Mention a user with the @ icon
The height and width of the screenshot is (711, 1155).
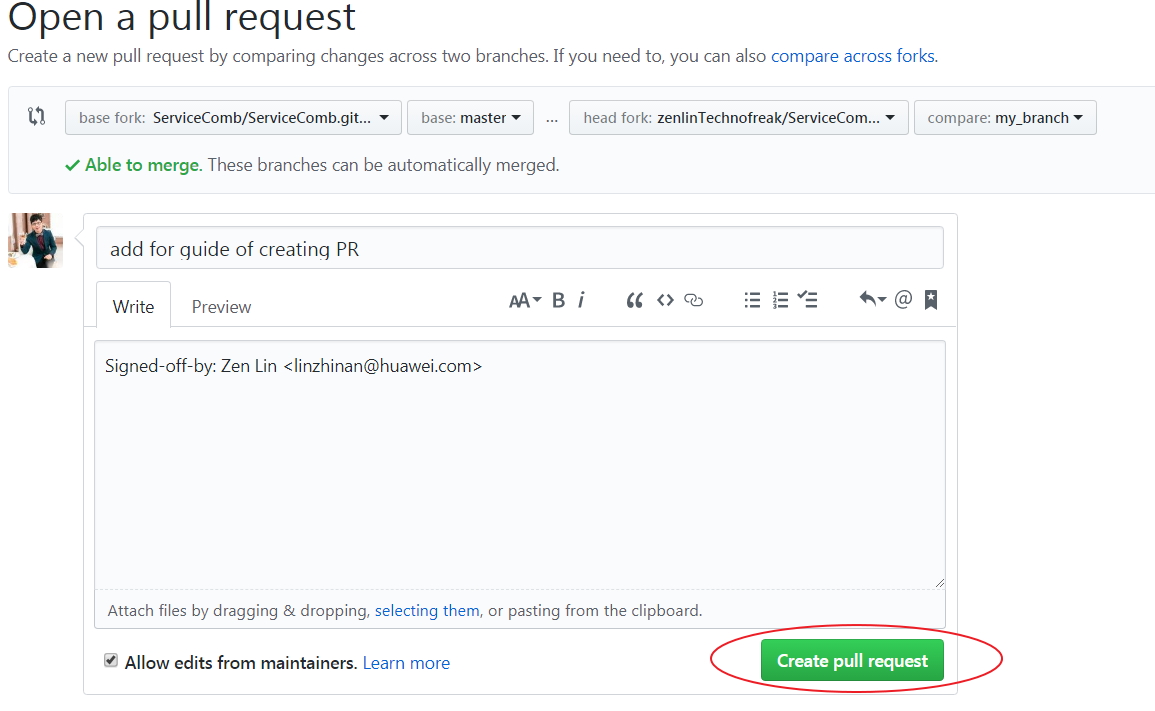tap(903, 300)
